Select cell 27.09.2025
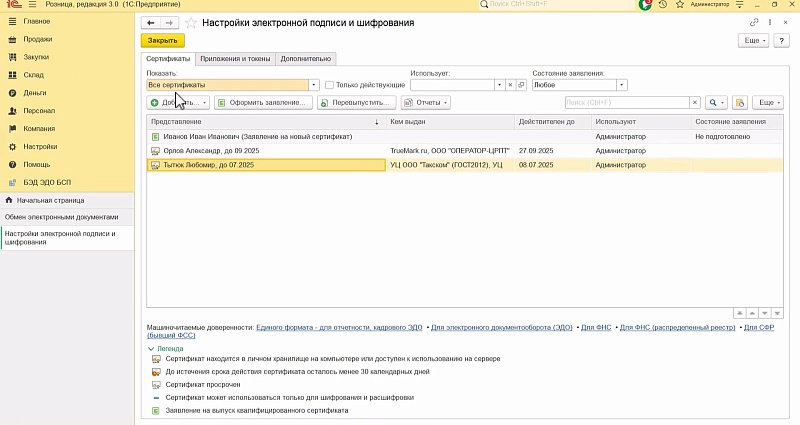Viewport: 800px width, 425px height. [553, 151]
